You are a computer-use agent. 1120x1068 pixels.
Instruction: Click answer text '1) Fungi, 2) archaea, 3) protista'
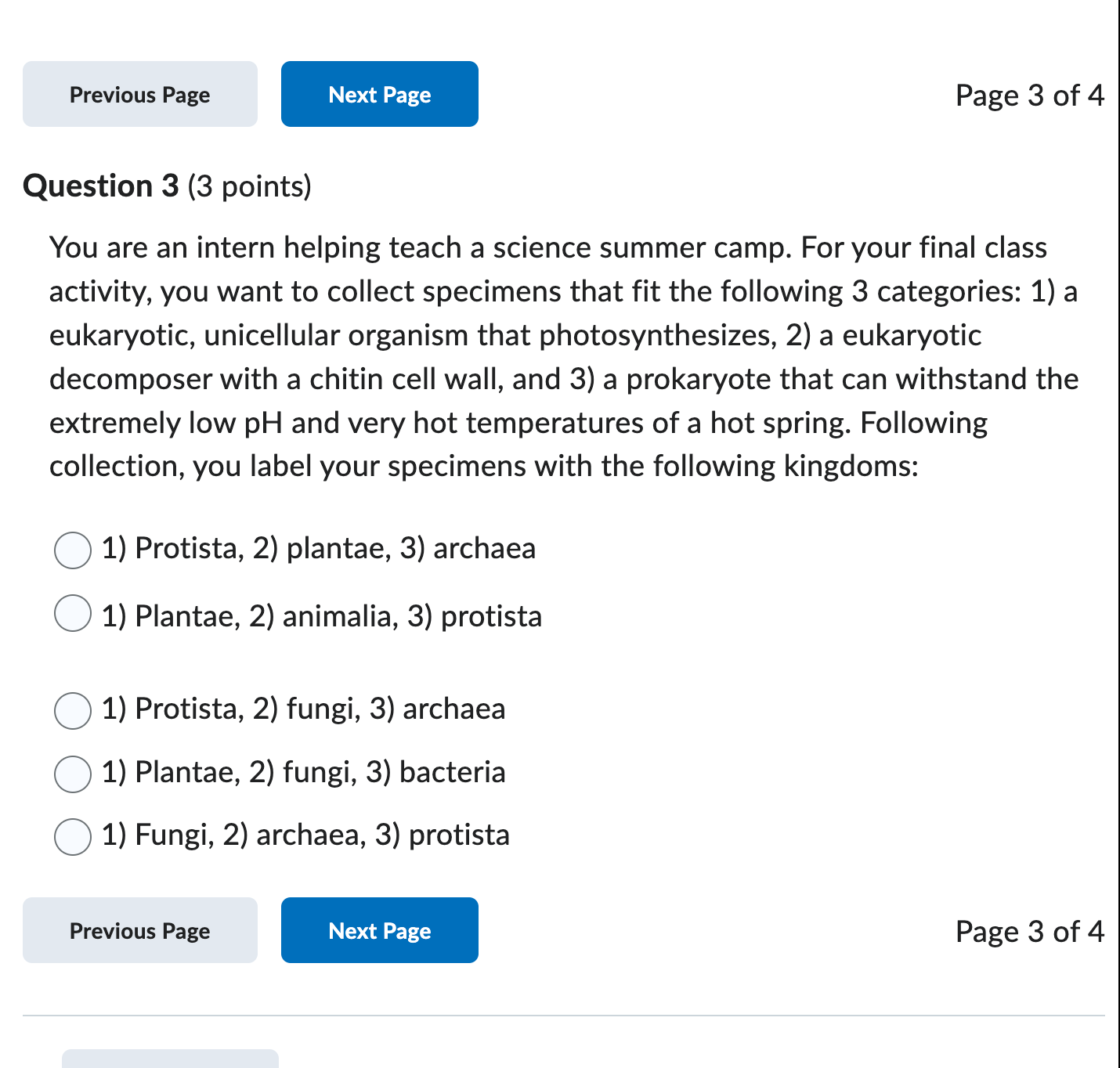tap(305, 835)
